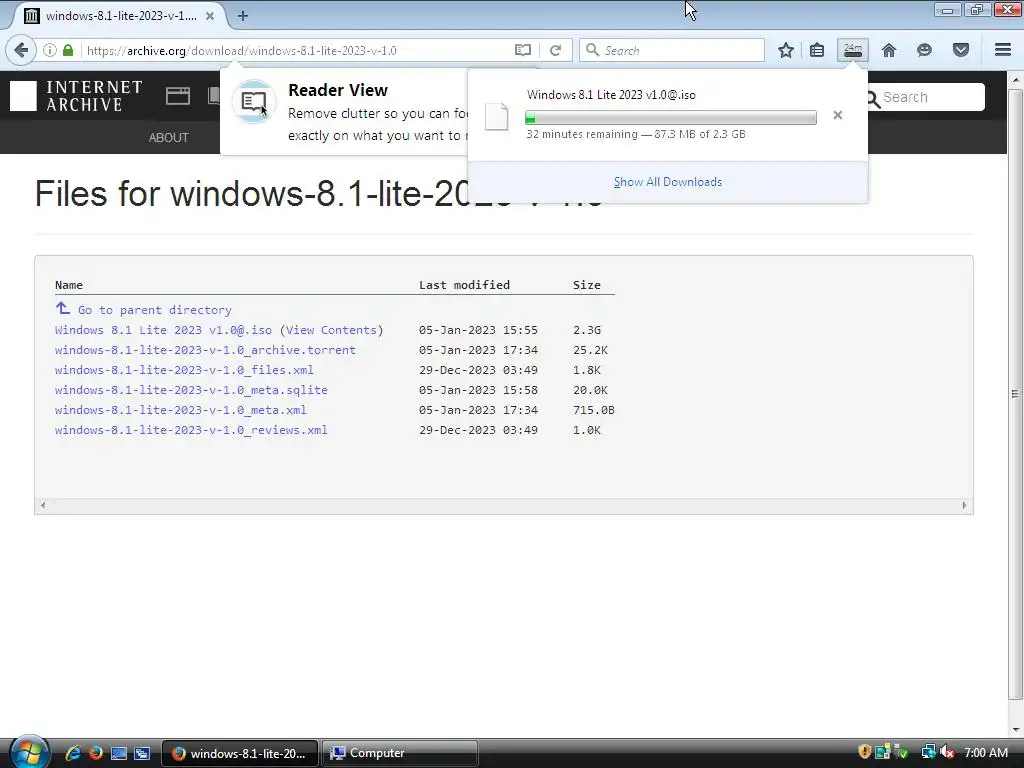Click the download progress bar
The width and height of the screenshot is (1024, 768).
coord(671,118)
